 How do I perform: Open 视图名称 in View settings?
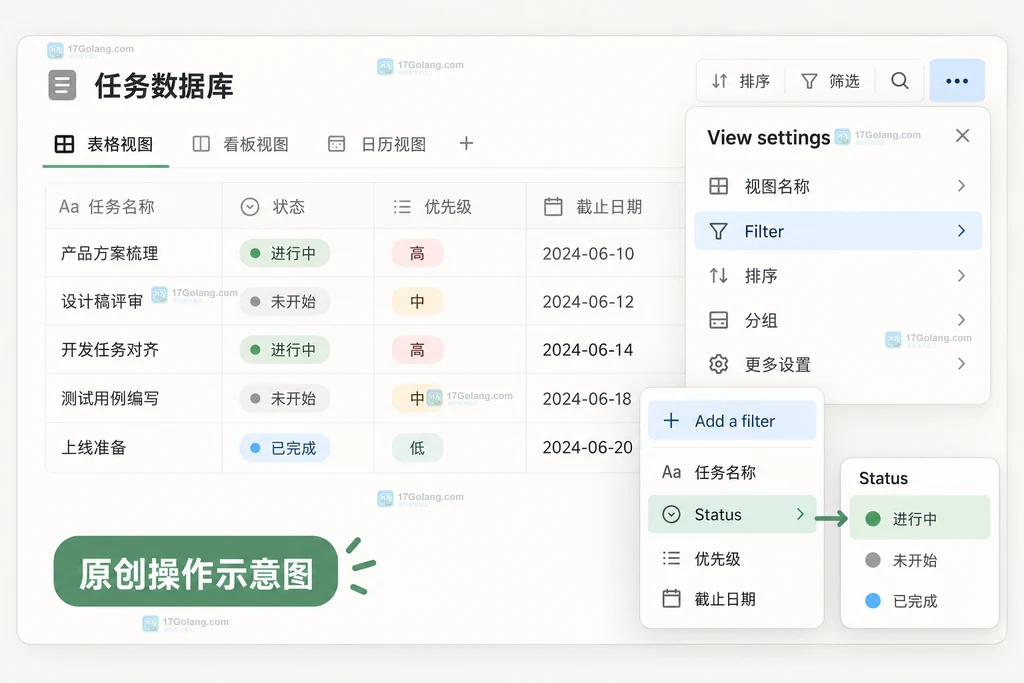pos(838,186)
